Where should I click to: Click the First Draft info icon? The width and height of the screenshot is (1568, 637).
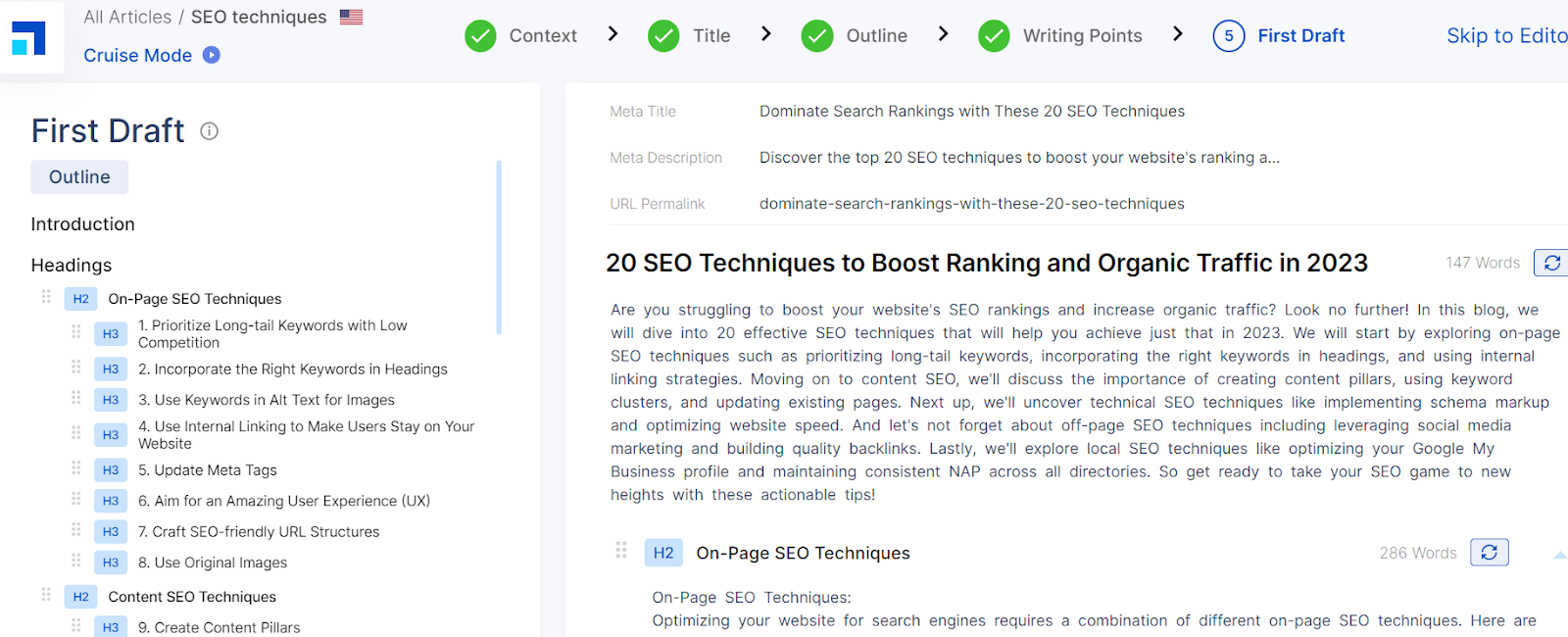click(x=209, y=131)
